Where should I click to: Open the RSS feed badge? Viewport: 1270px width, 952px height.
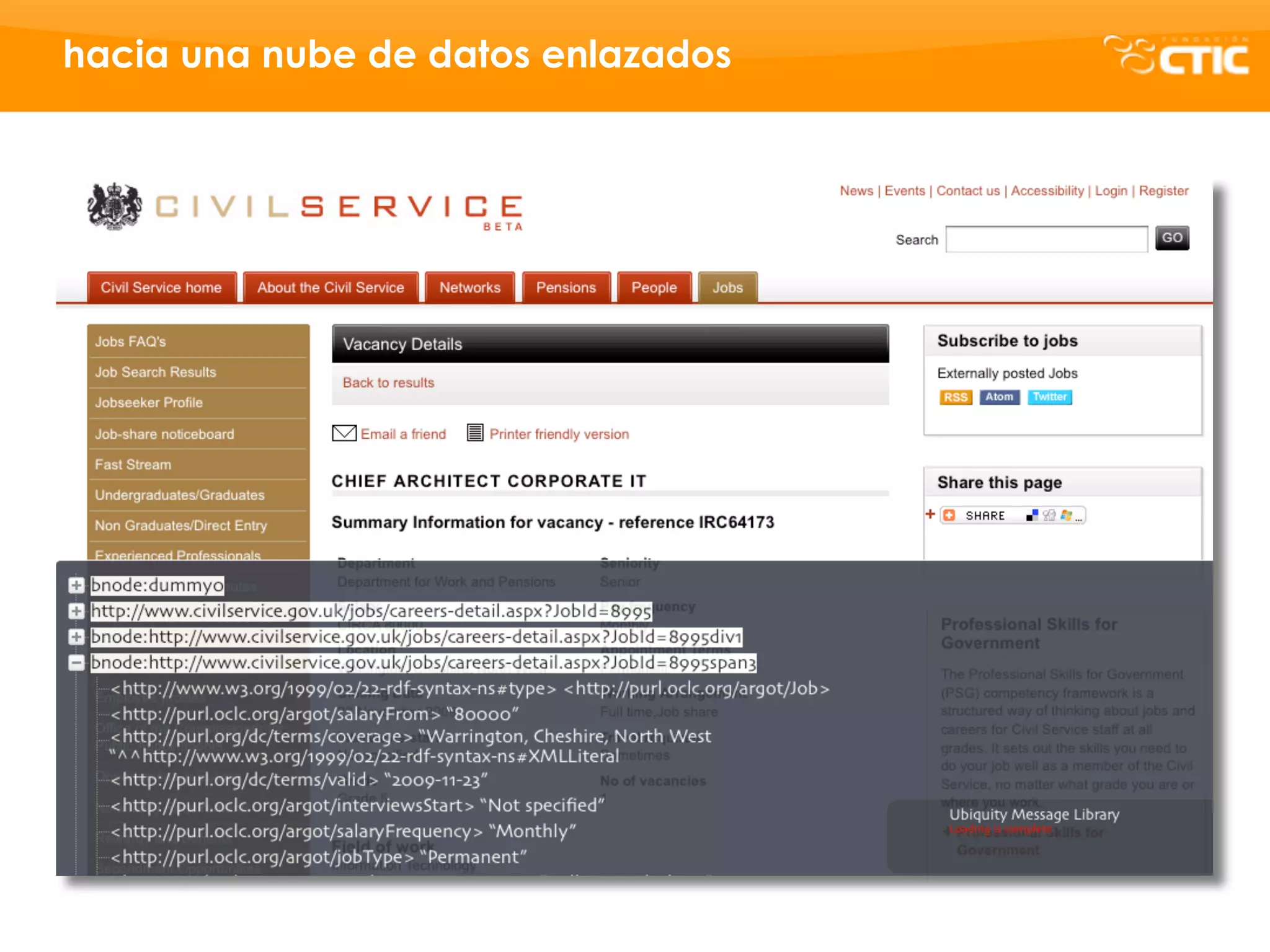[x=956, y=397]
